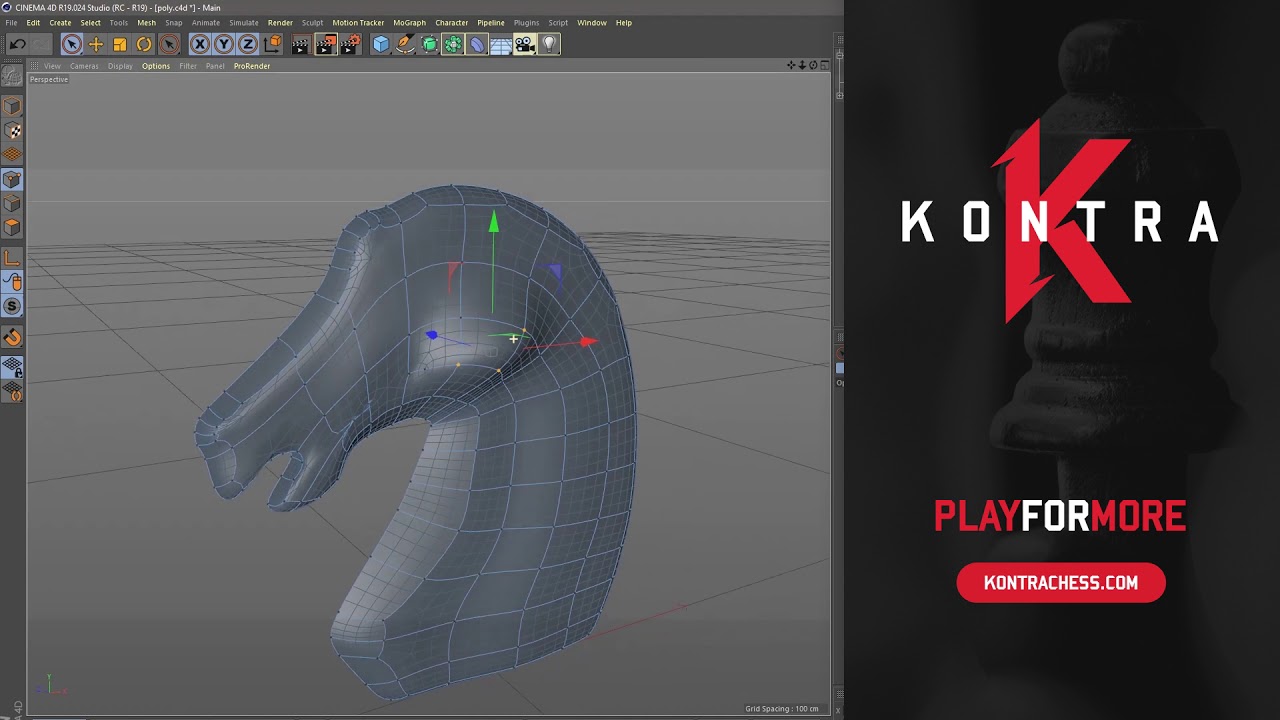Click the Floor environment icon
This screenshot has height=720, width=1280.
click(x=501, y=44)
